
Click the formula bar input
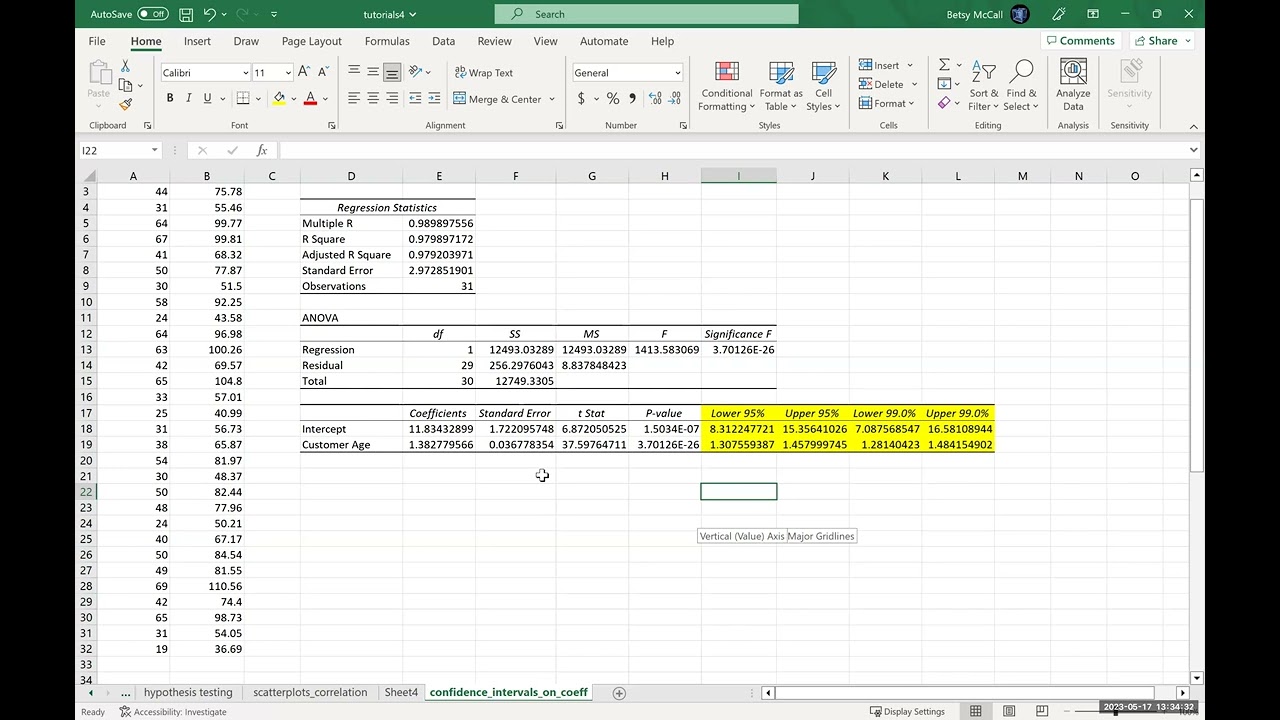tap(732, 150)
